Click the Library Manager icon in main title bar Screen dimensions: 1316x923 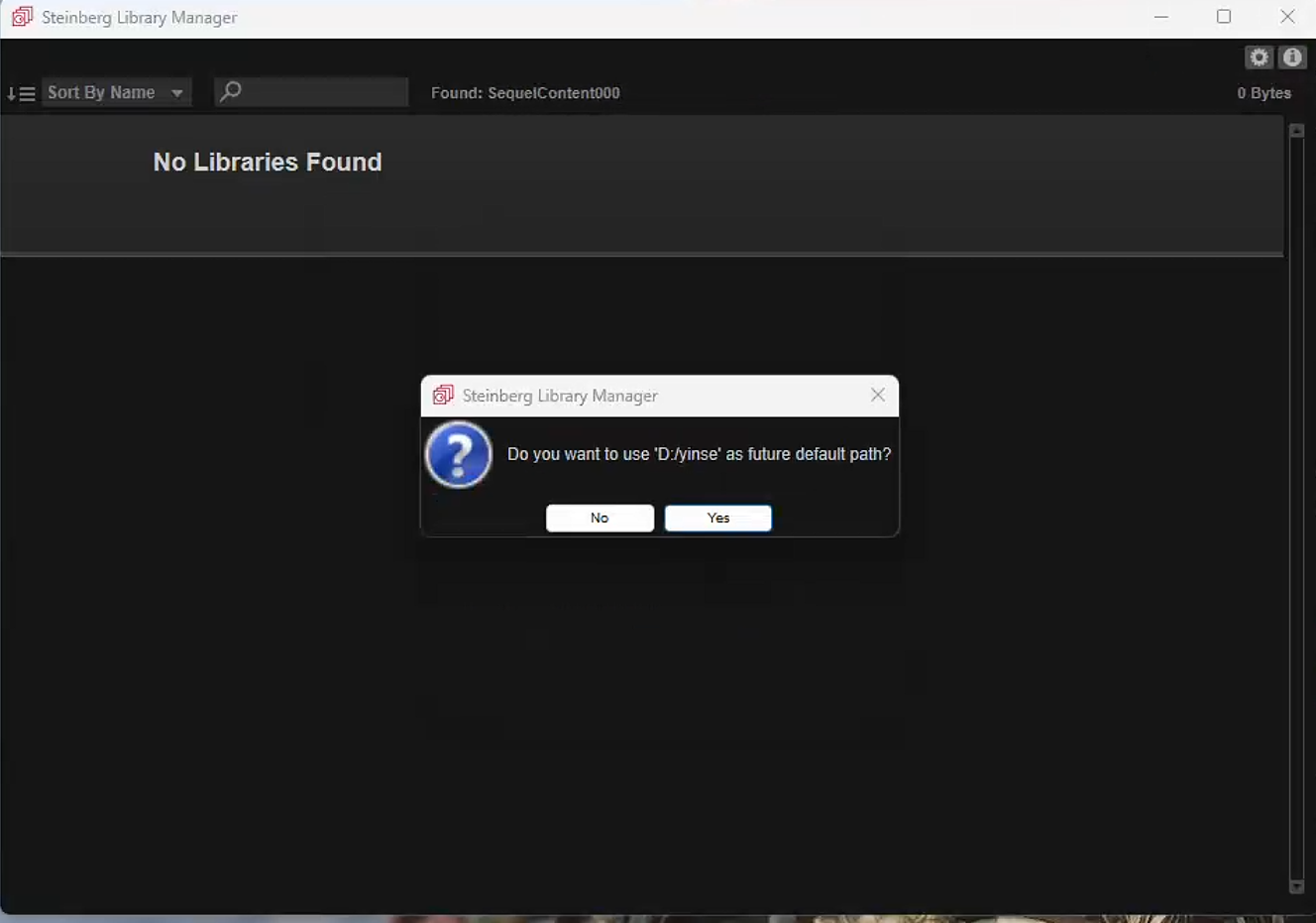22,17
